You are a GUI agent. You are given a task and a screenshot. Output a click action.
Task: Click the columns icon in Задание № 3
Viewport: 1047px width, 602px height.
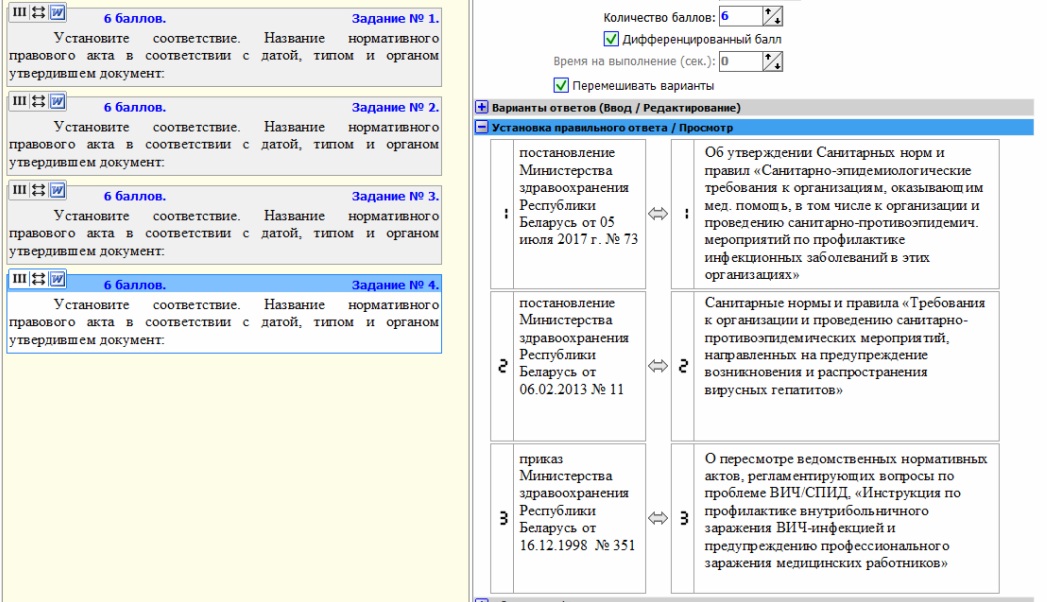coord(19,190)
